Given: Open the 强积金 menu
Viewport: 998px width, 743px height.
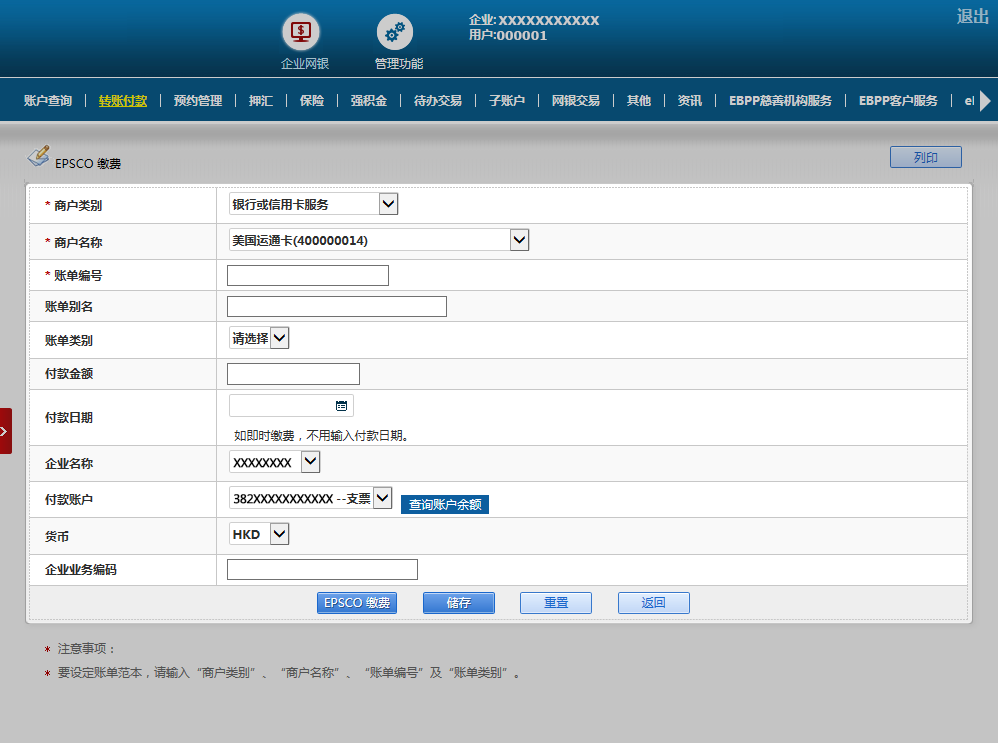Looking at the screenshot, I should (x=368, y=101).
